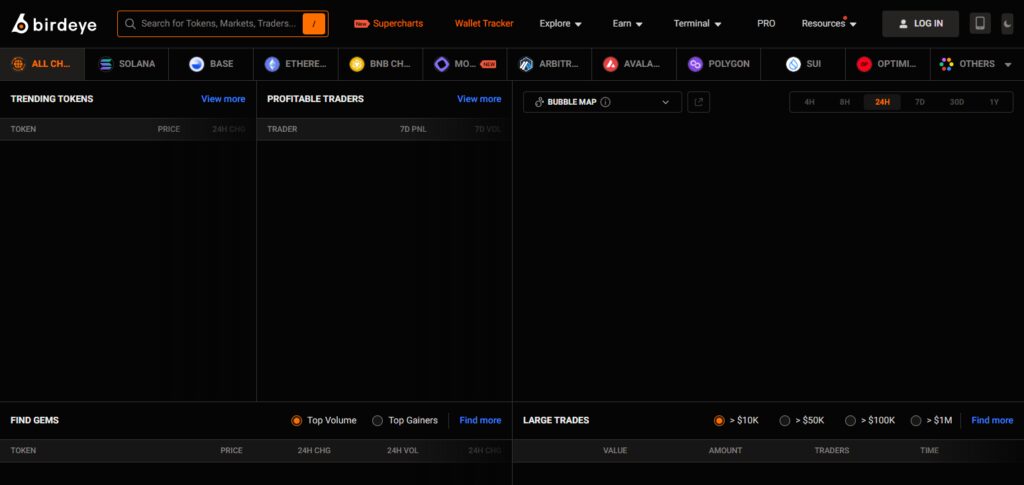
Task: Expand the Explore menu
Action: pyautogui.click(x=560, y=23)
